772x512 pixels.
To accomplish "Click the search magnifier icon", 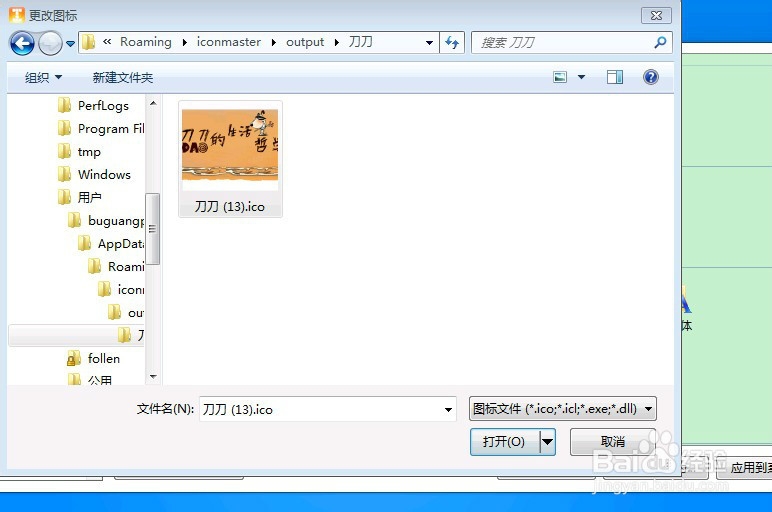I will [660, 43].
